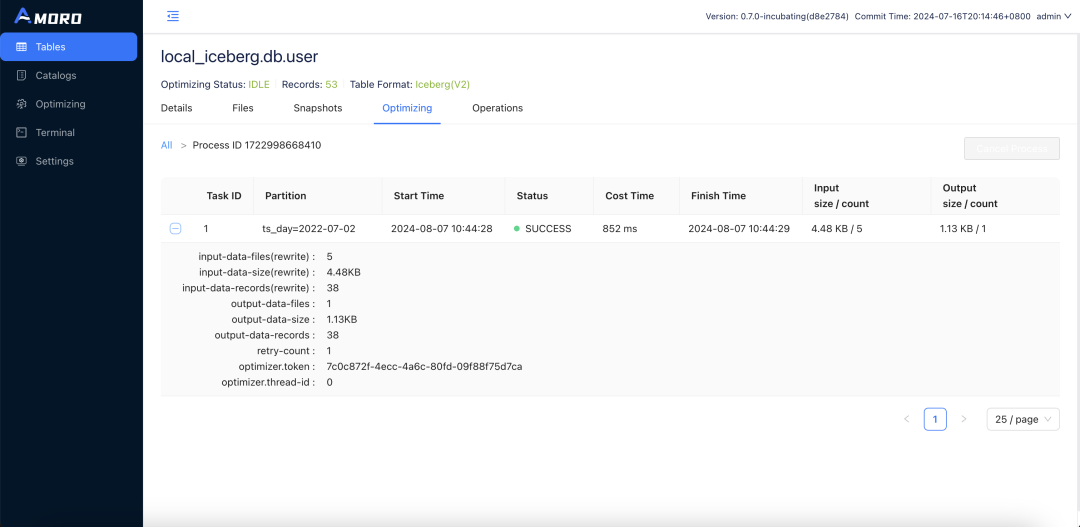Open the Files tab
The height and width of the screenshot is (527, 1080).
coord(243,108)
